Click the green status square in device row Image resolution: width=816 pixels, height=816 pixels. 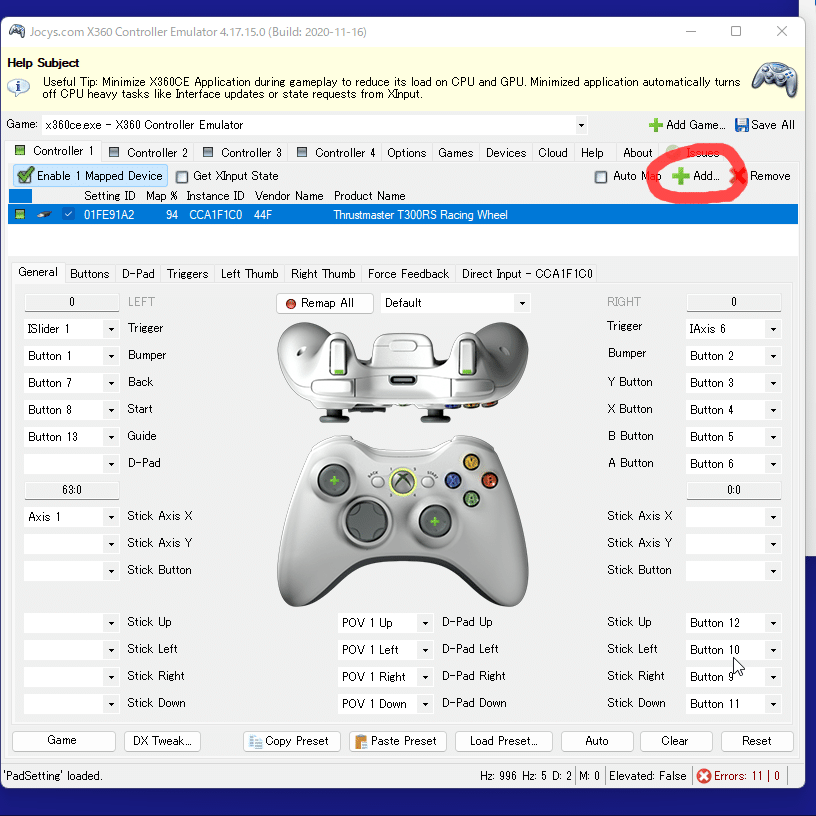(20, 214)
